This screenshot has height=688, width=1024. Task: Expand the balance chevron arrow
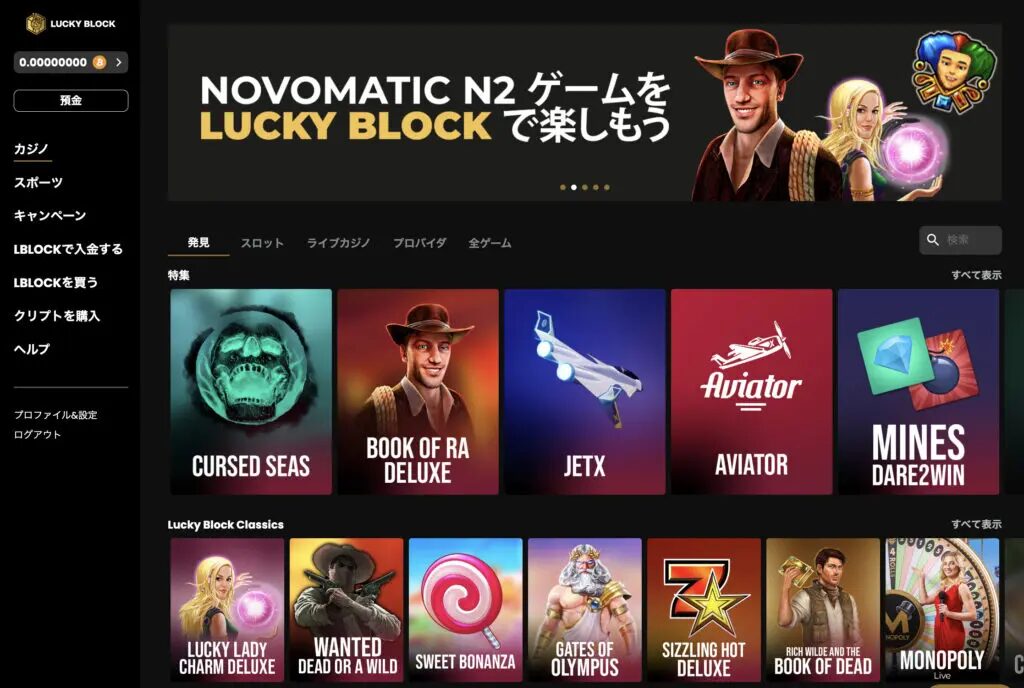(x=118, y=62)
